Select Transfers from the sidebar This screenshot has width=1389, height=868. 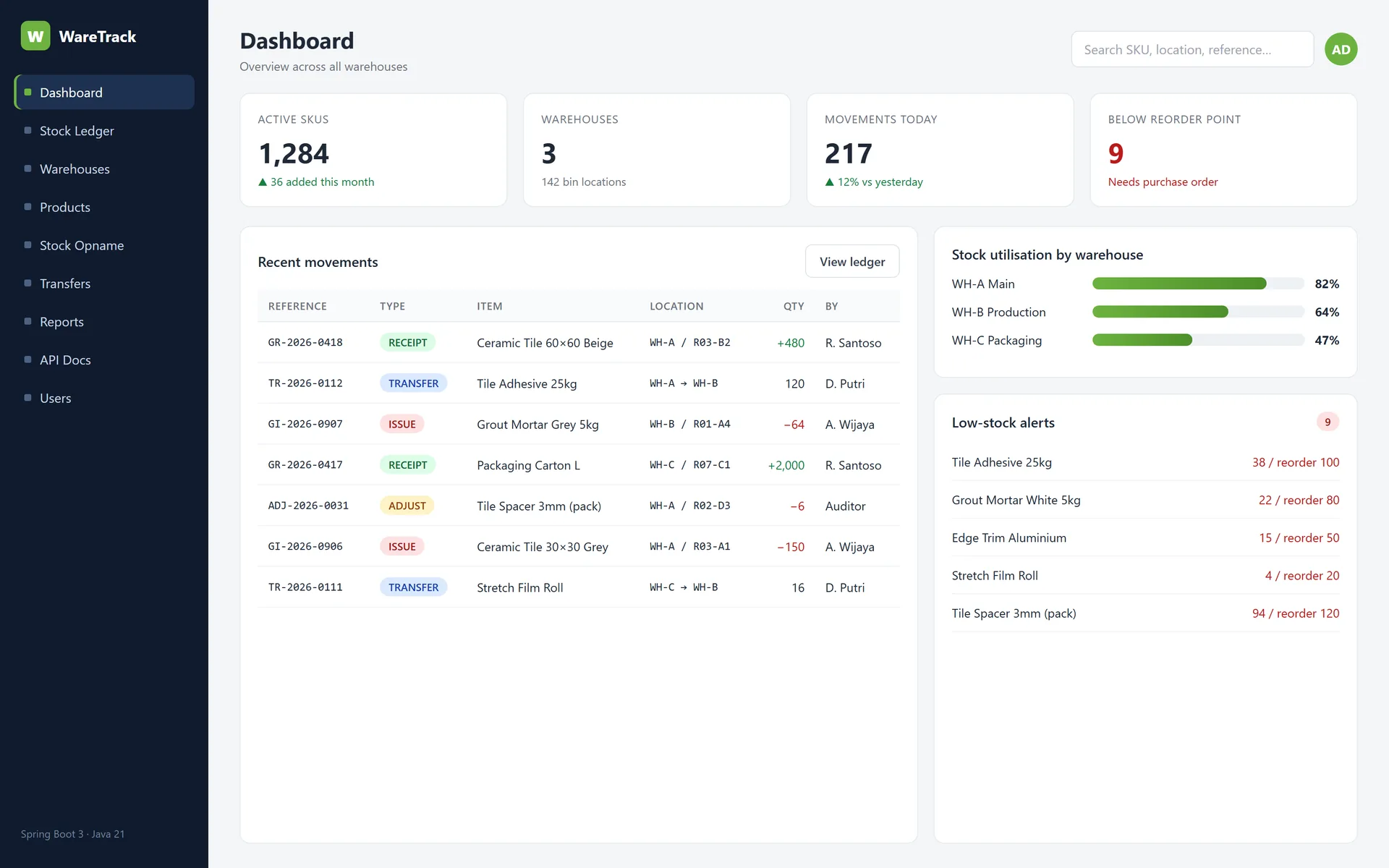click(104, 284)
